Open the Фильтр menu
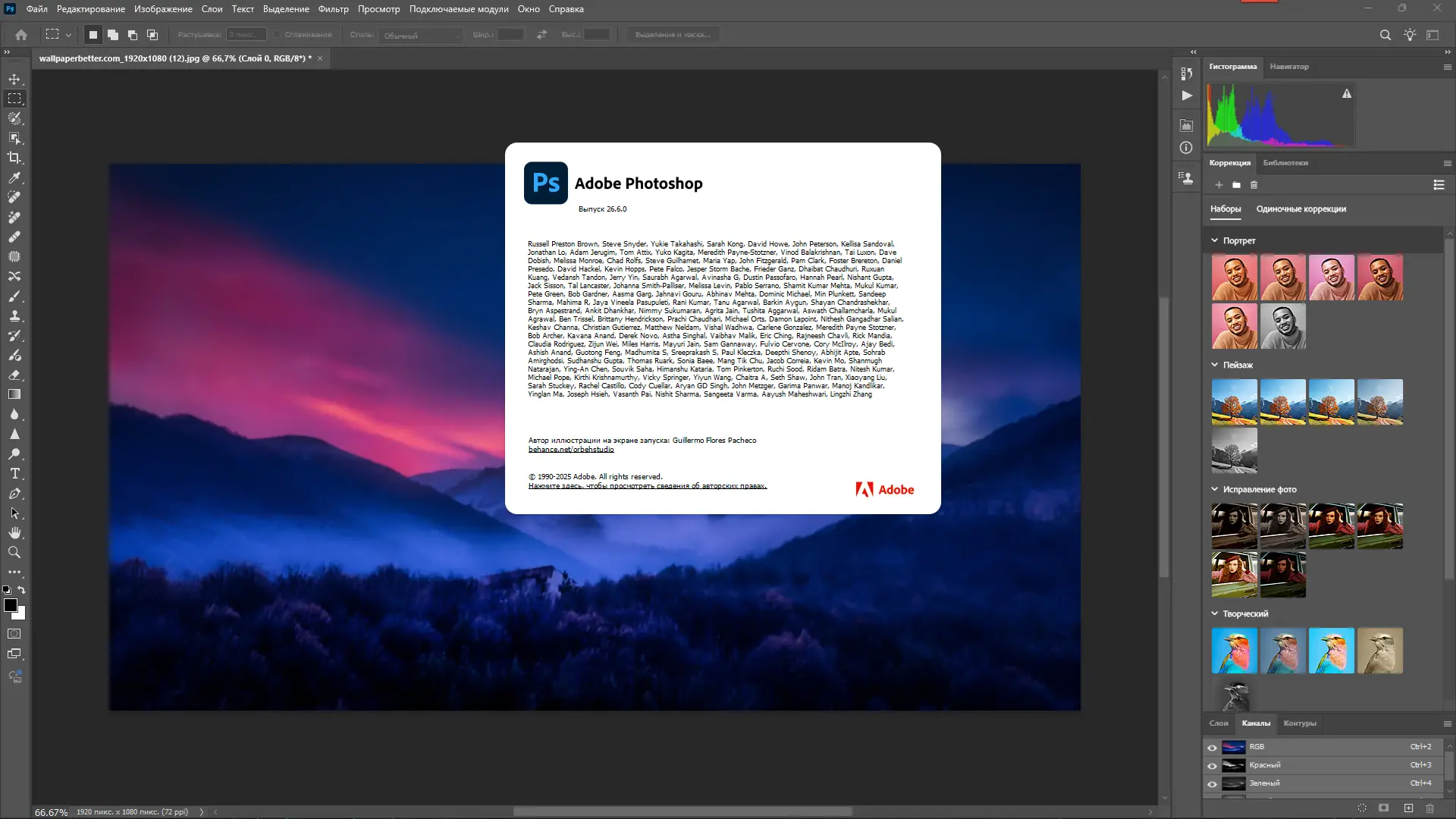The image size is (1456, 819). tap(333, 9)
